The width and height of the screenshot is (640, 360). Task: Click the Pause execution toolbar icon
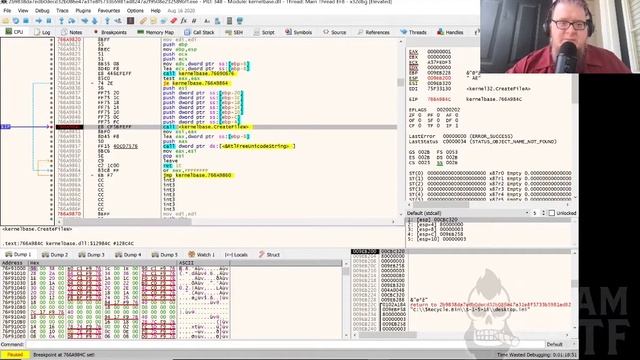49,20
